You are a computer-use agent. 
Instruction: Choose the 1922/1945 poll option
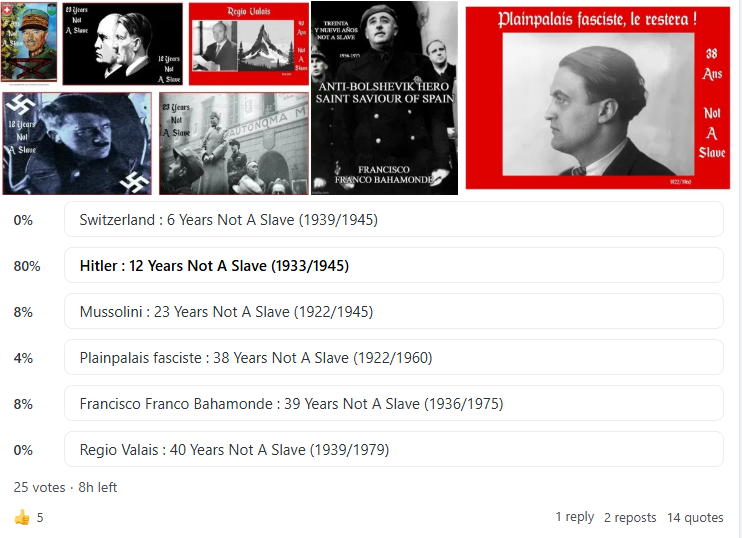(x=394, y=311)
